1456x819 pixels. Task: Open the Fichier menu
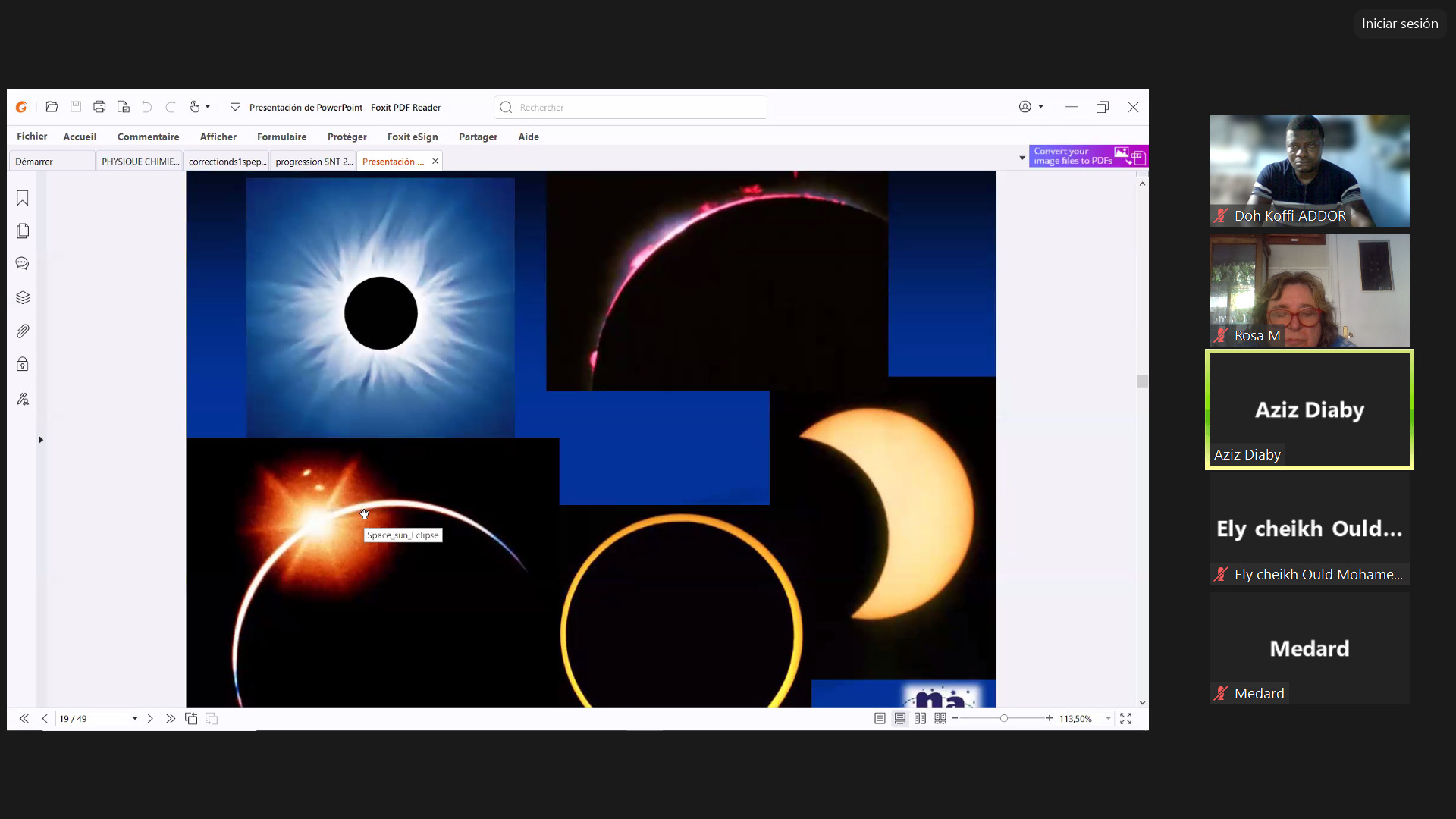pos(32,136)
